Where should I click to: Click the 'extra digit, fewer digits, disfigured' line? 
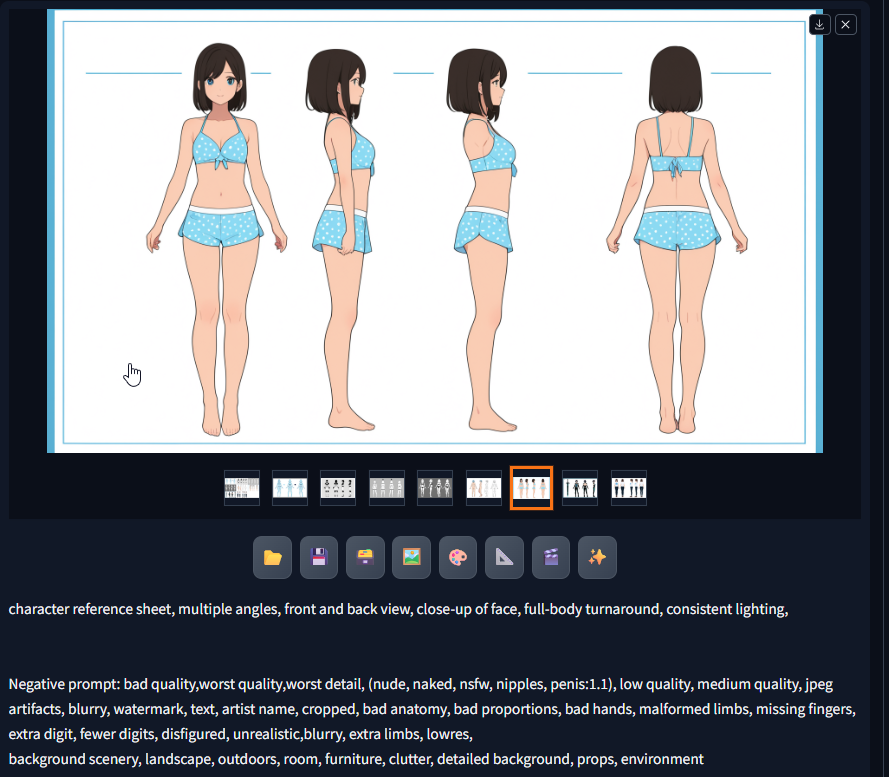coord(240,734)
